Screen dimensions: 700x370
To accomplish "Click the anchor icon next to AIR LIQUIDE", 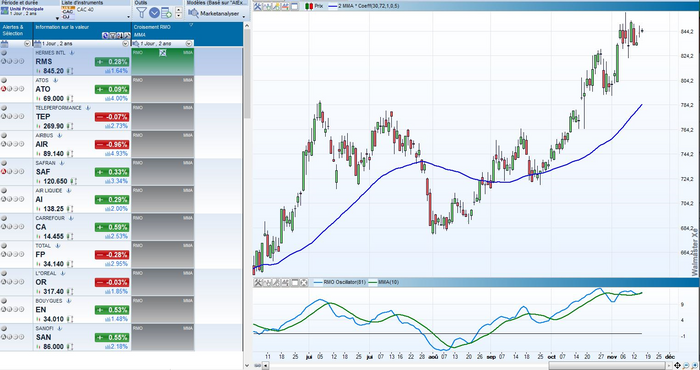I will (x=69, y=191).
